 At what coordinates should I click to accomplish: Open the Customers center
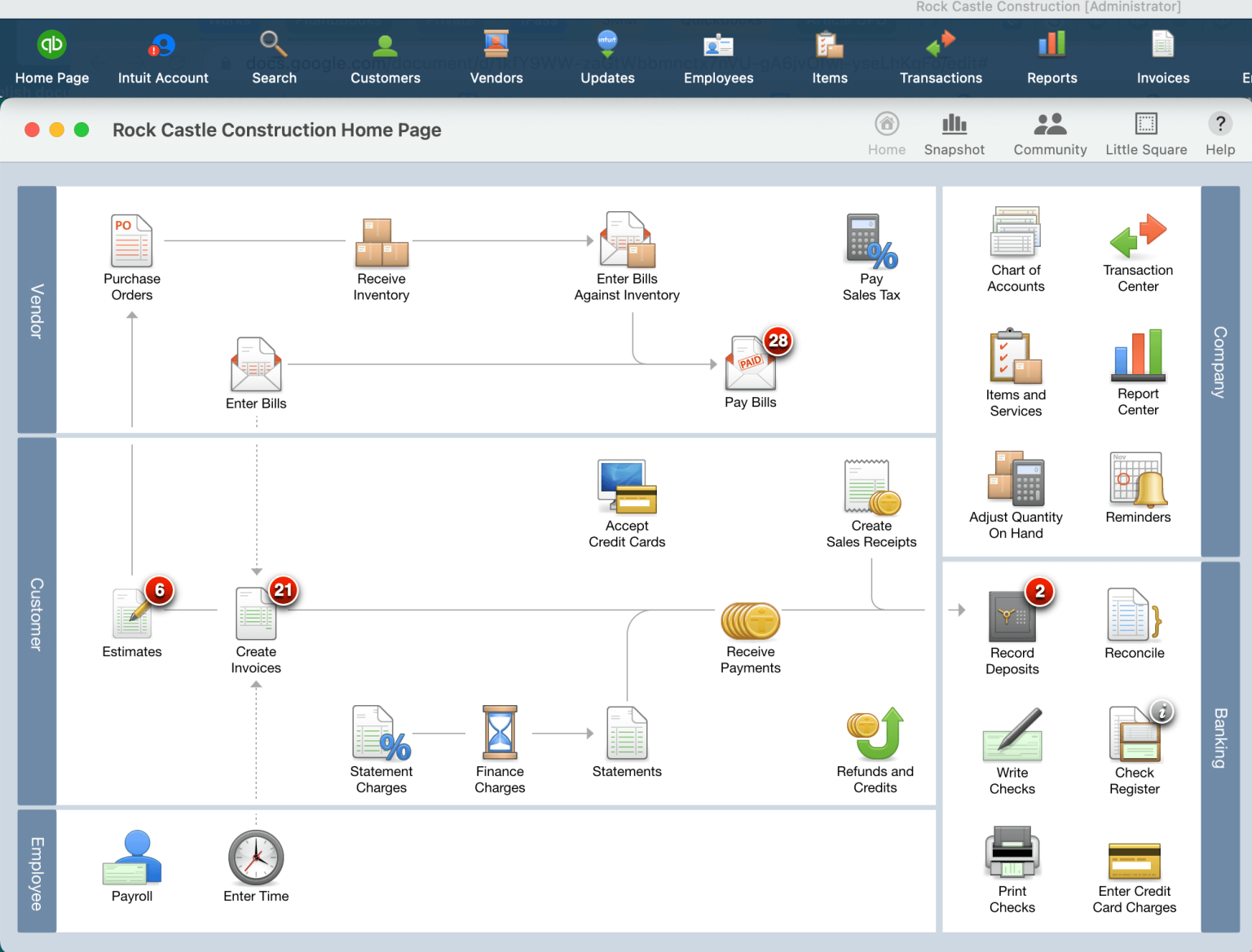coord(385,55)
